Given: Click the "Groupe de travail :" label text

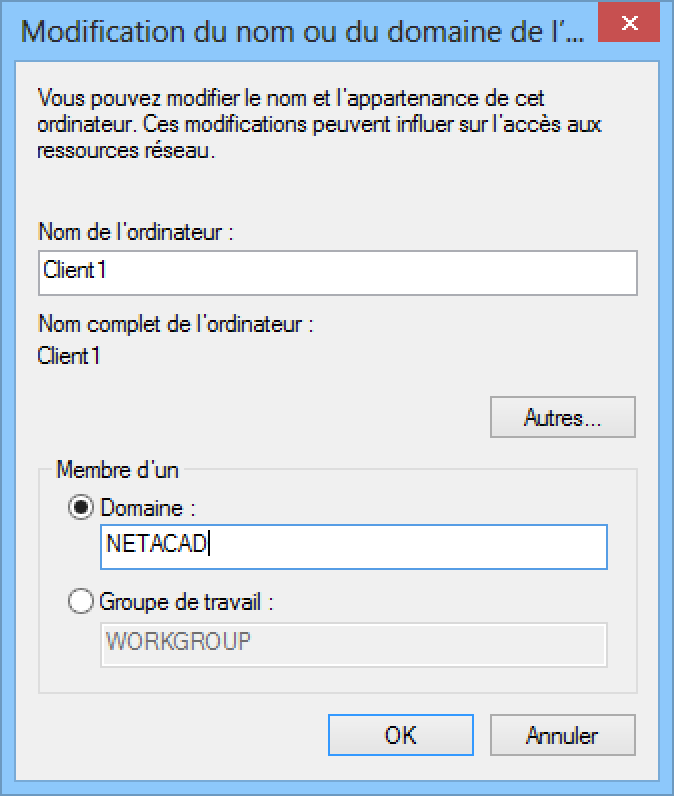Looking at the screenshot, I should tap(186, 603).
